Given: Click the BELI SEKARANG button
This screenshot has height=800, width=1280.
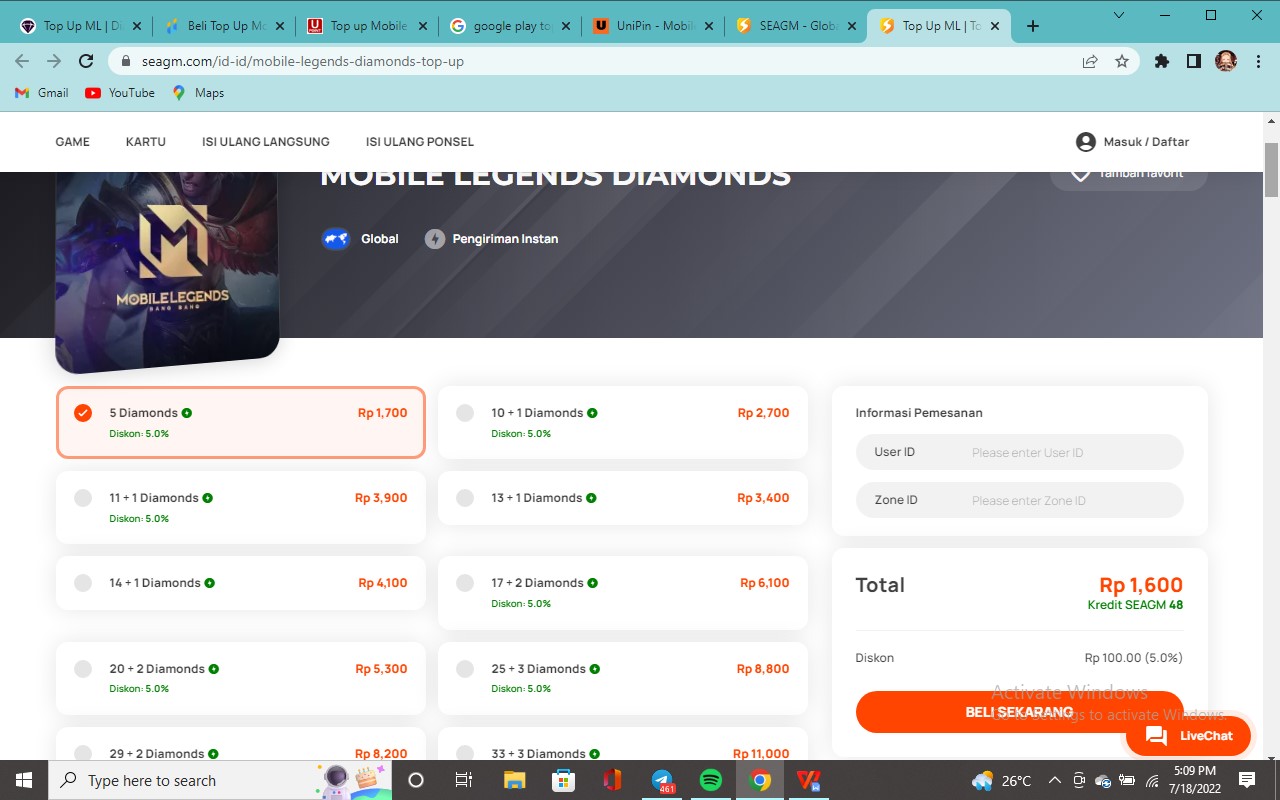Looking at the screenshot, I should click(x=1019, y=712).
